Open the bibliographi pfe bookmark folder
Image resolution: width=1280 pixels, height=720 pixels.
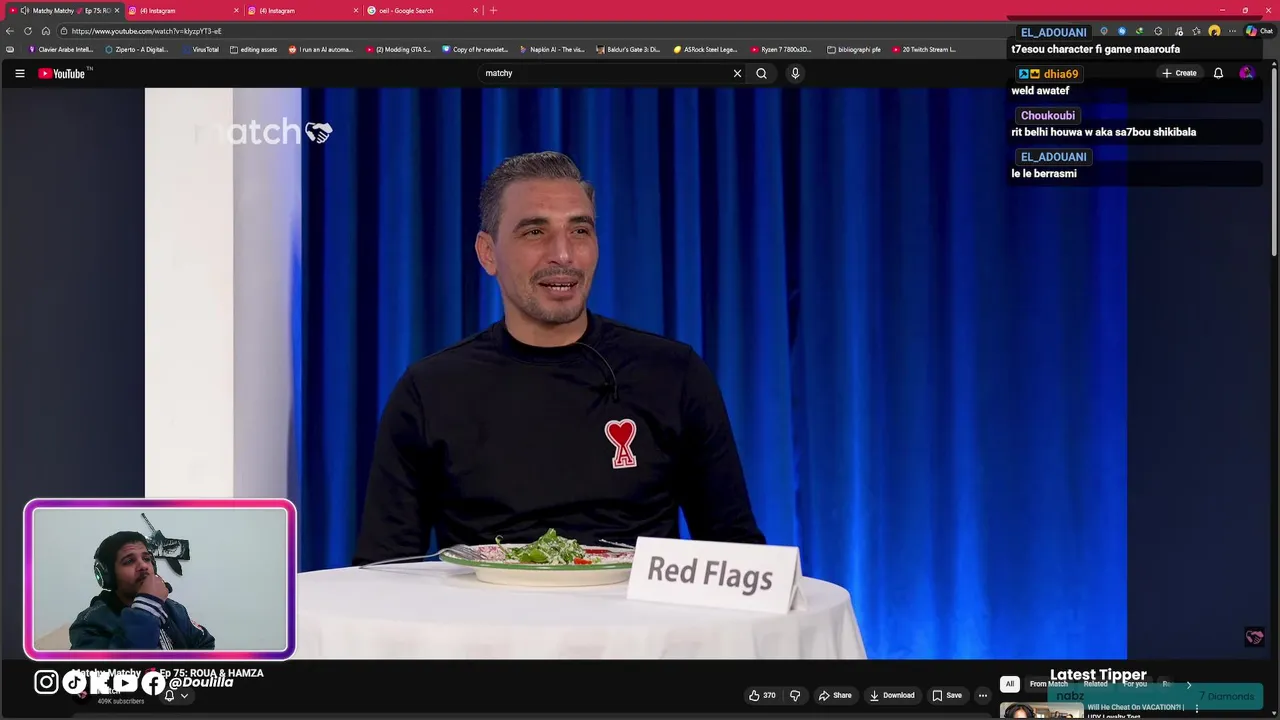pyautogui.click(x=854, y=49)
